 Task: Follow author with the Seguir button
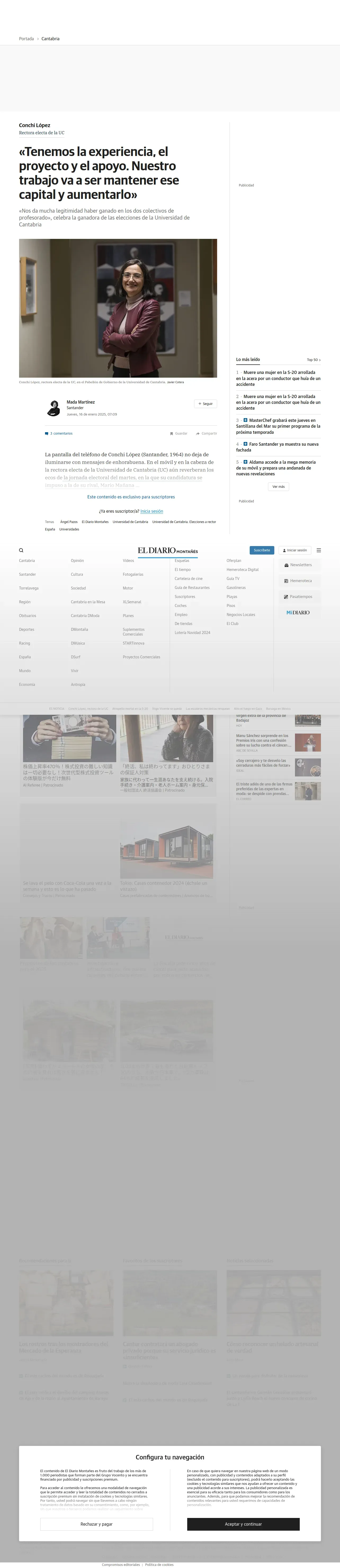(205, 404)
